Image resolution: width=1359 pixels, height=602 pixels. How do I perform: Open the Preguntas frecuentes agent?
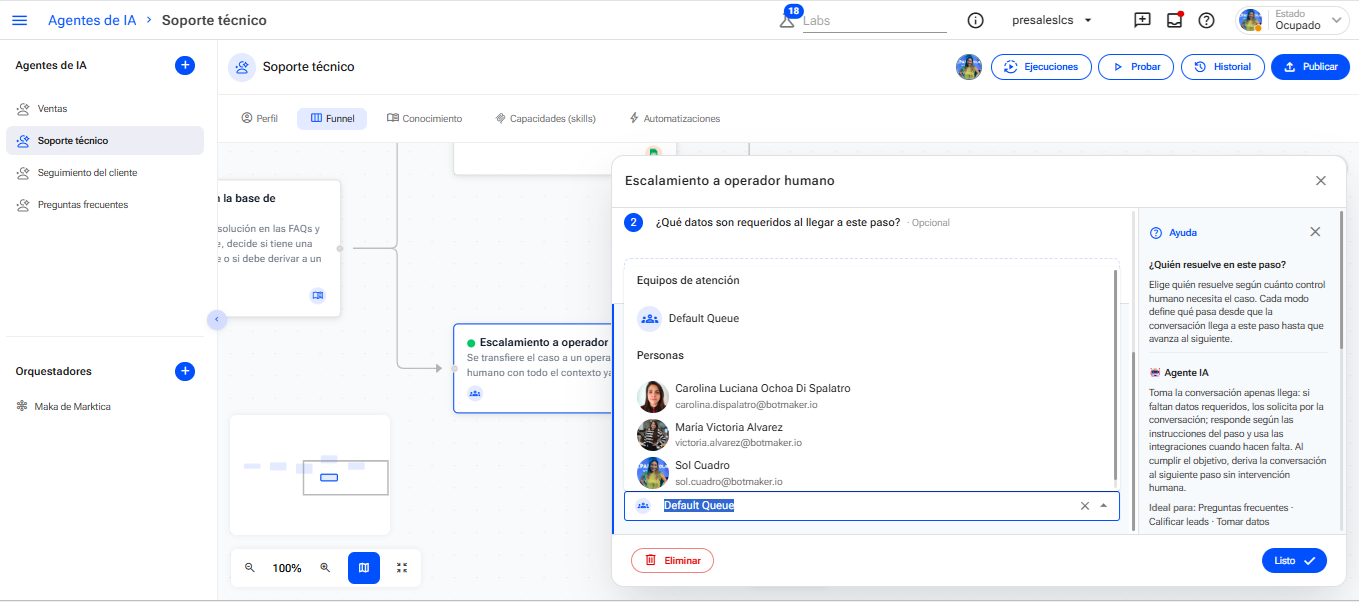click(x=105, y=204)
